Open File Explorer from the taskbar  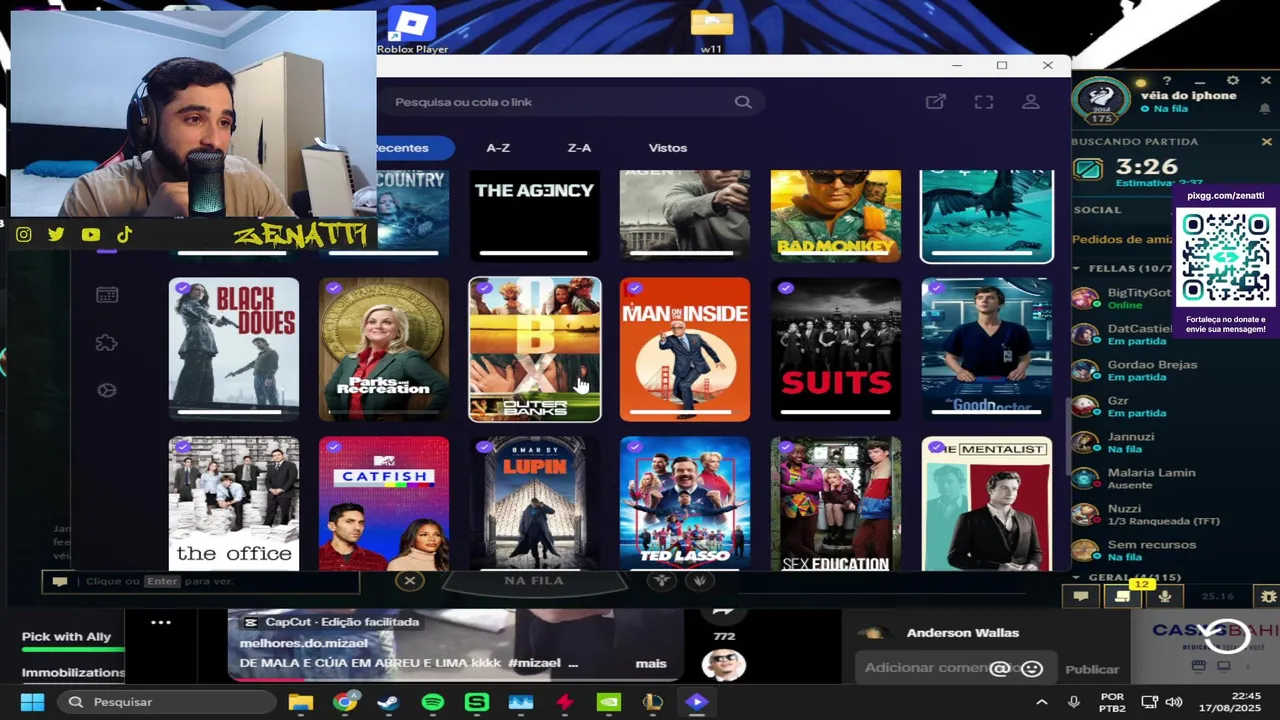(301, 702)
